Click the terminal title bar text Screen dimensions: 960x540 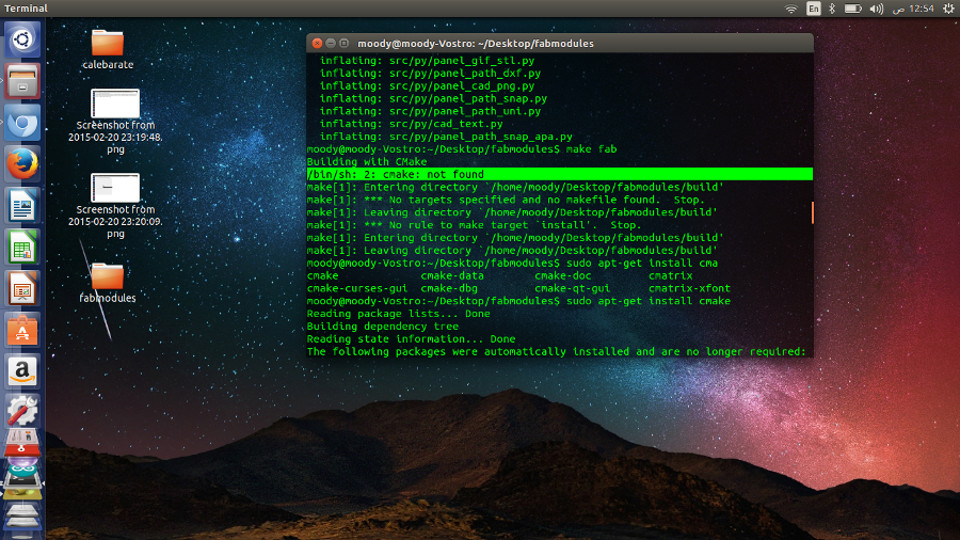click(x=475, y=43)
